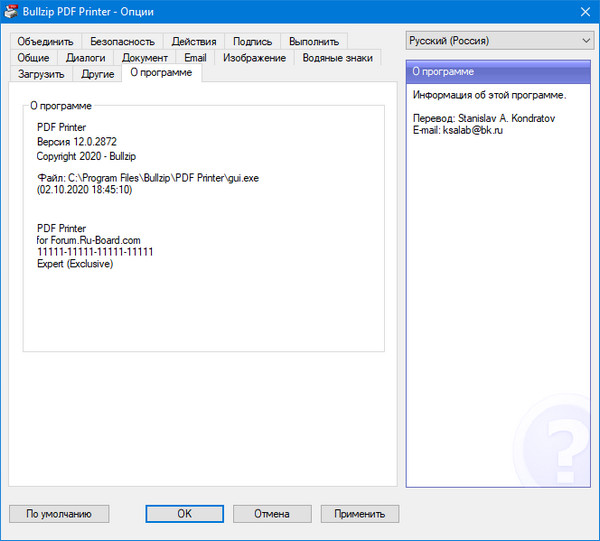Select the Действия tab

[x=193, y=42]
